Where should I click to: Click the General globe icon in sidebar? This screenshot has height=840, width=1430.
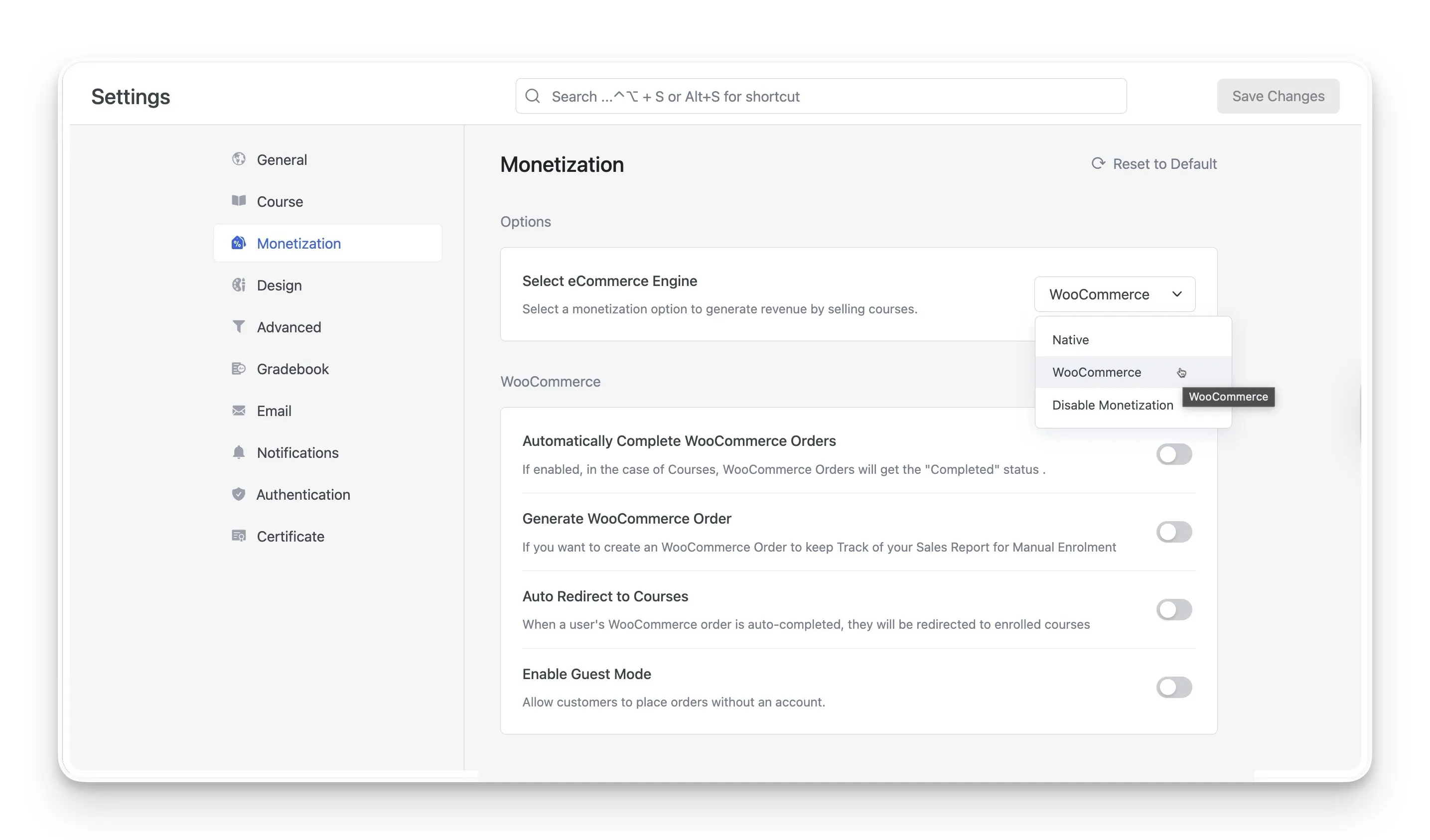(x=239, y=159)
